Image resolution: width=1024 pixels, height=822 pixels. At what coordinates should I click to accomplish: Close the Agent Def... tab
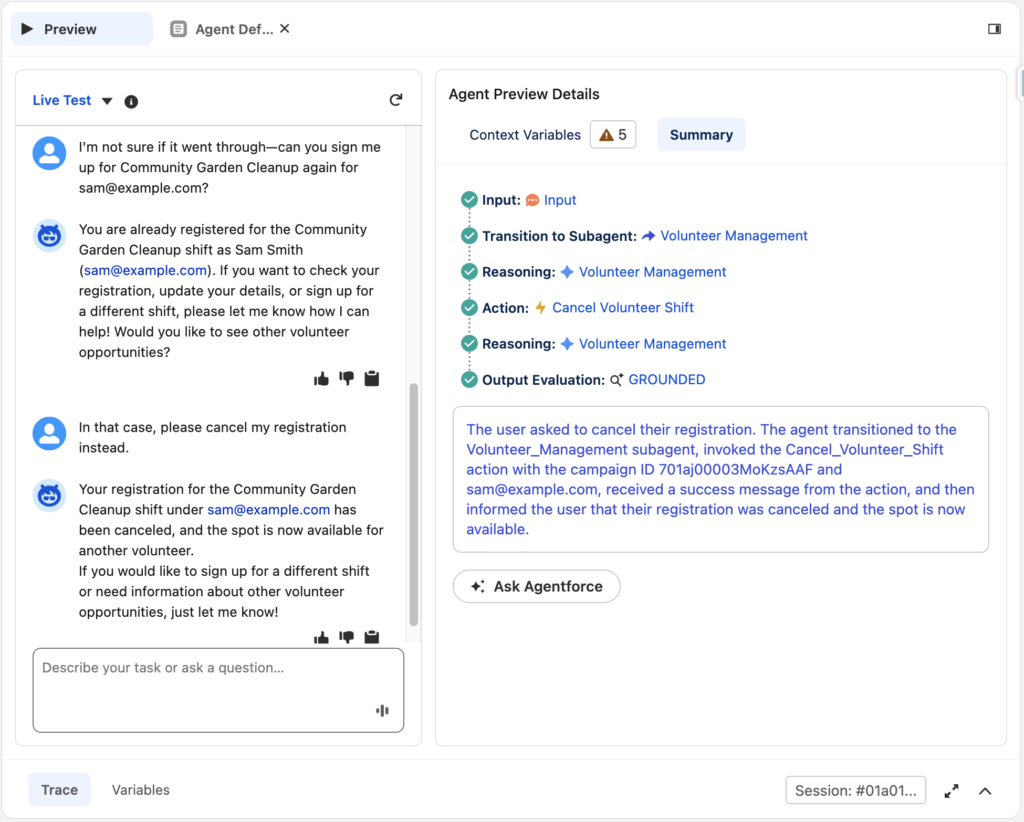pos(285,29)
